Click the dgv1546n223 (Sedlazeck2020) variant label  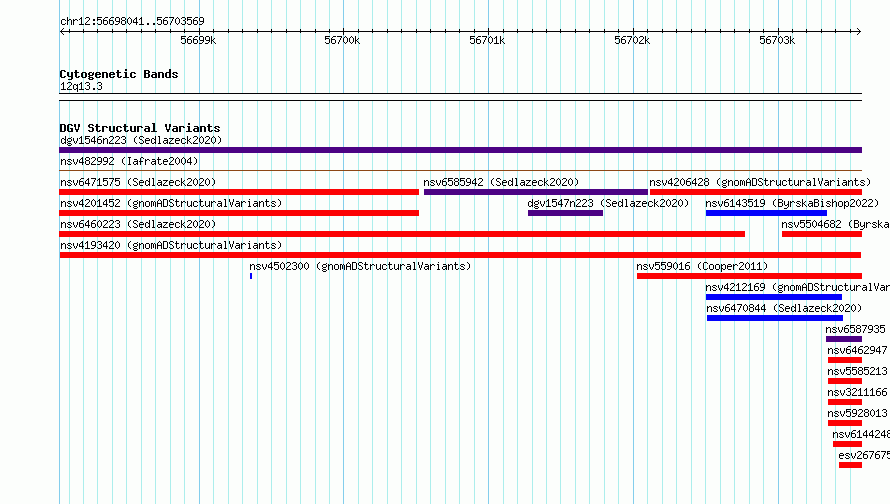[141, 140]
